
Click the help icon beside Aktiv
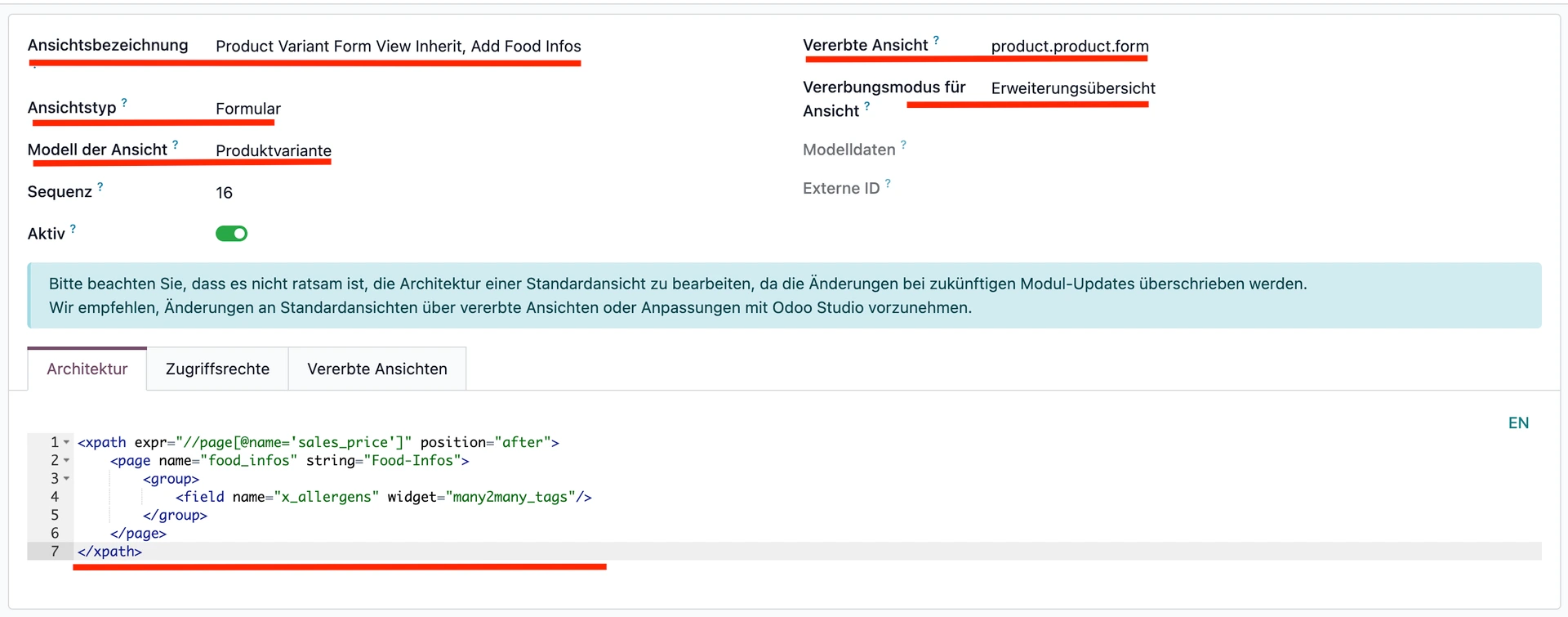pos(71,226)
